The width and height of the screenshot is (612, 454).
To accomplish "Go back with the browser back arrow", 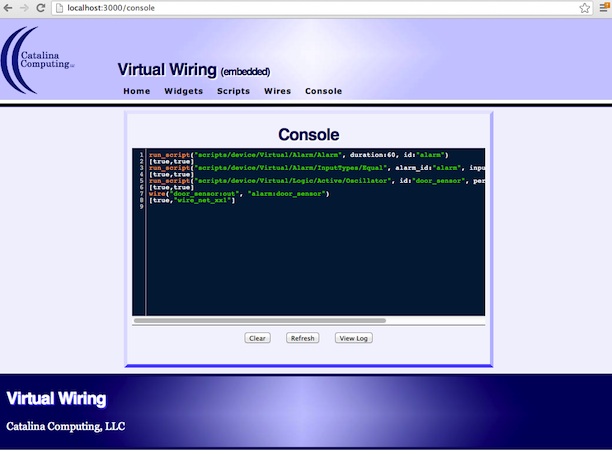I will pos(7,8).
